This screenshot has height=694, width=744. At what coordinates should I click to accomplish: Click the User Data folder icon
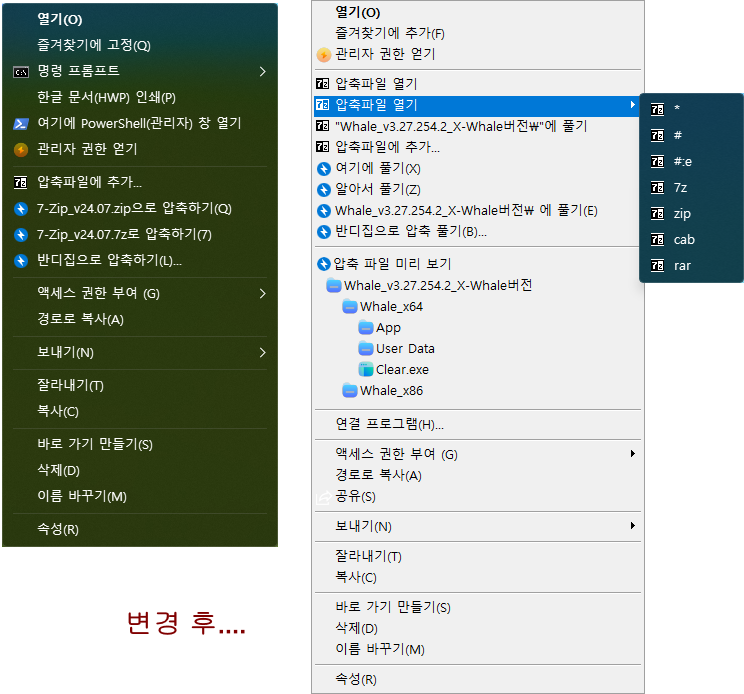pos(366,349)
